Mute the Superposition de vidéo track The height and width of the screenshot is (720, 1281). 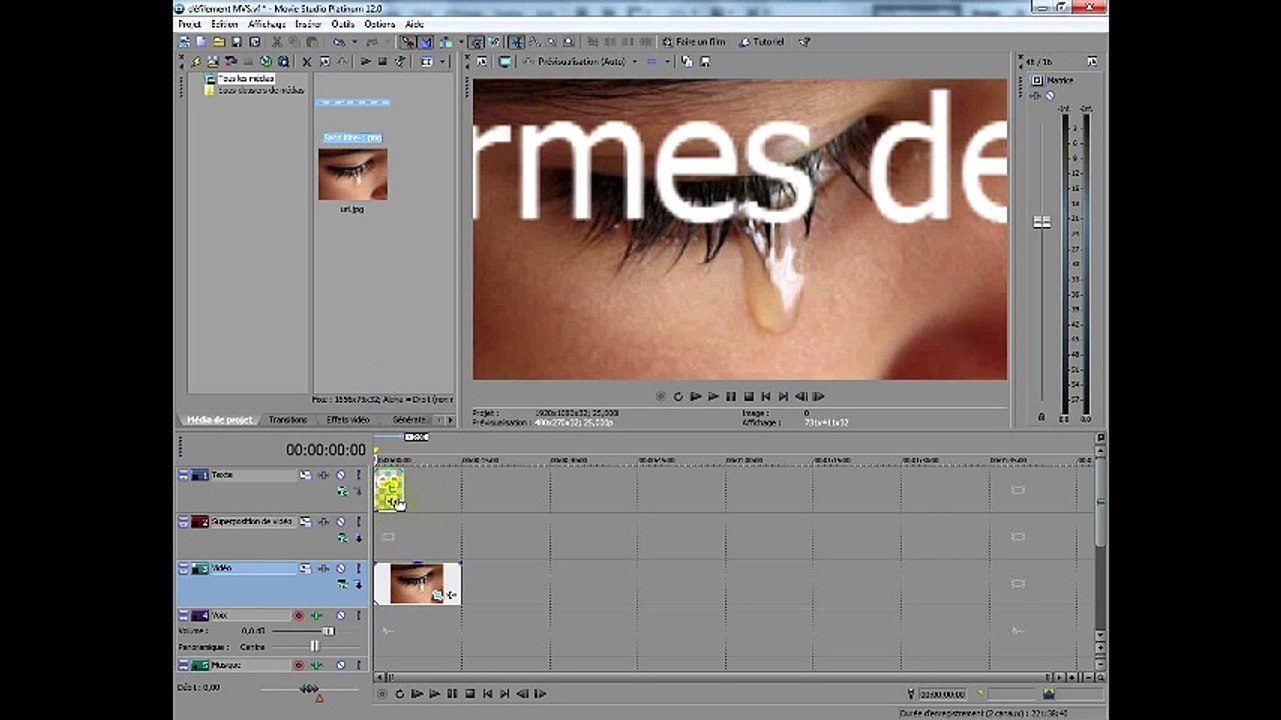(x=340, y=522)
